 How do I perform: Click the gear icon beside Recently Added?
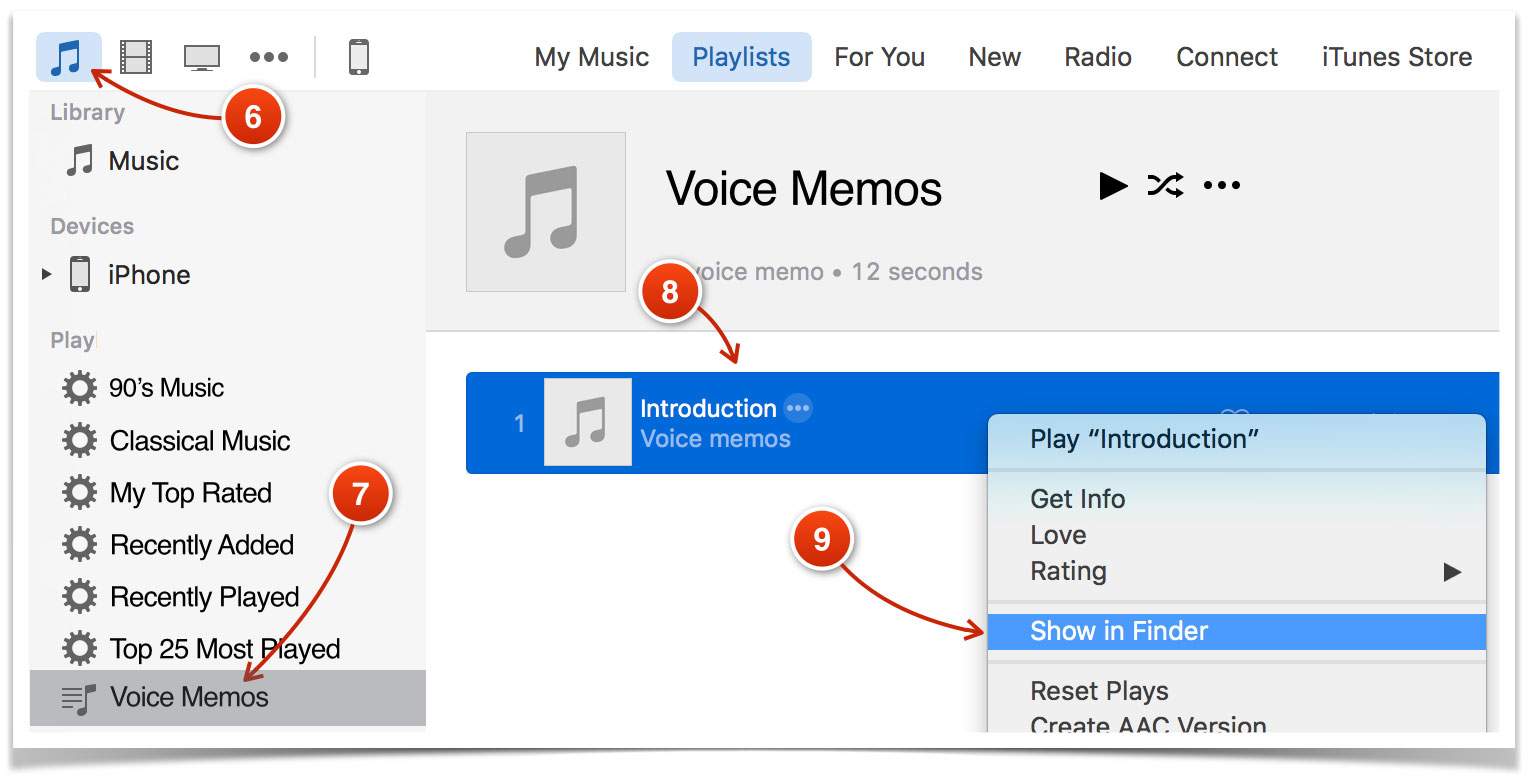[x=80, y=545]
